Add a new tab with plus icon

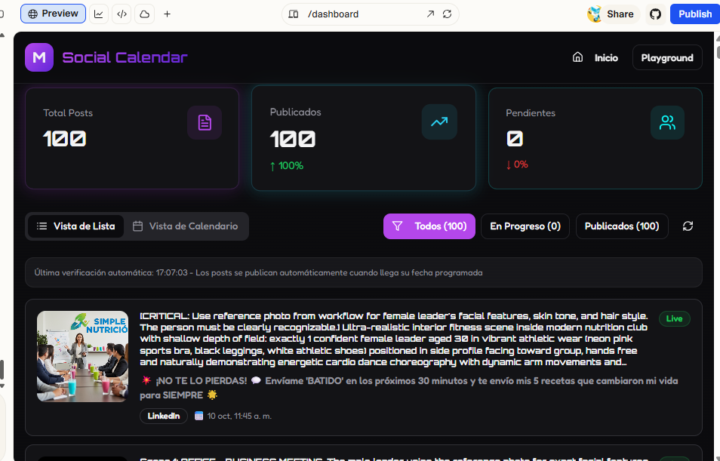[167, 14]
